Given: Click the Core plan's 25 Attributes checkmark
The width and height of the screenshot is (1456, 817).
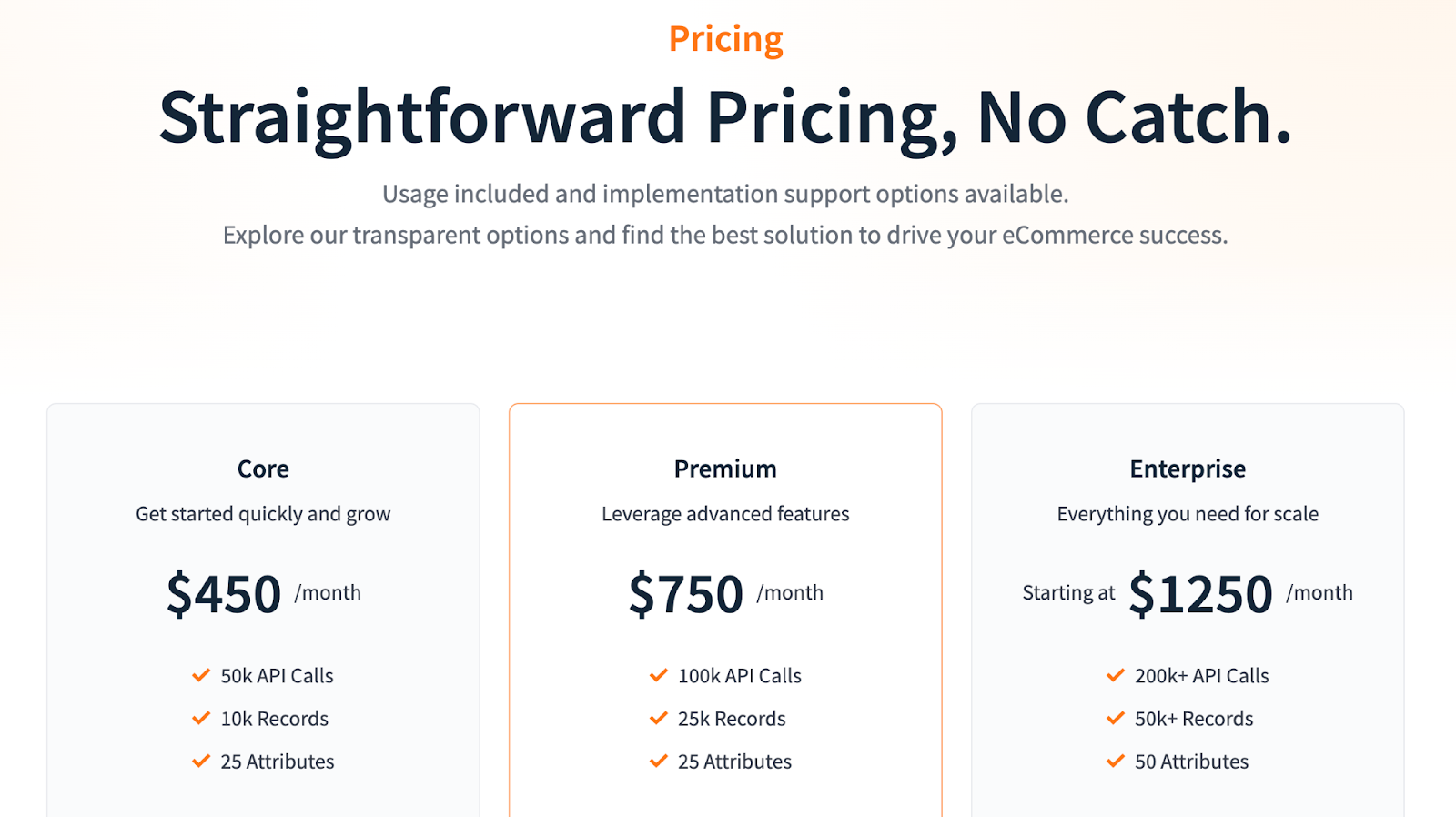Looking at the screenshot, I should click(201, 761).
